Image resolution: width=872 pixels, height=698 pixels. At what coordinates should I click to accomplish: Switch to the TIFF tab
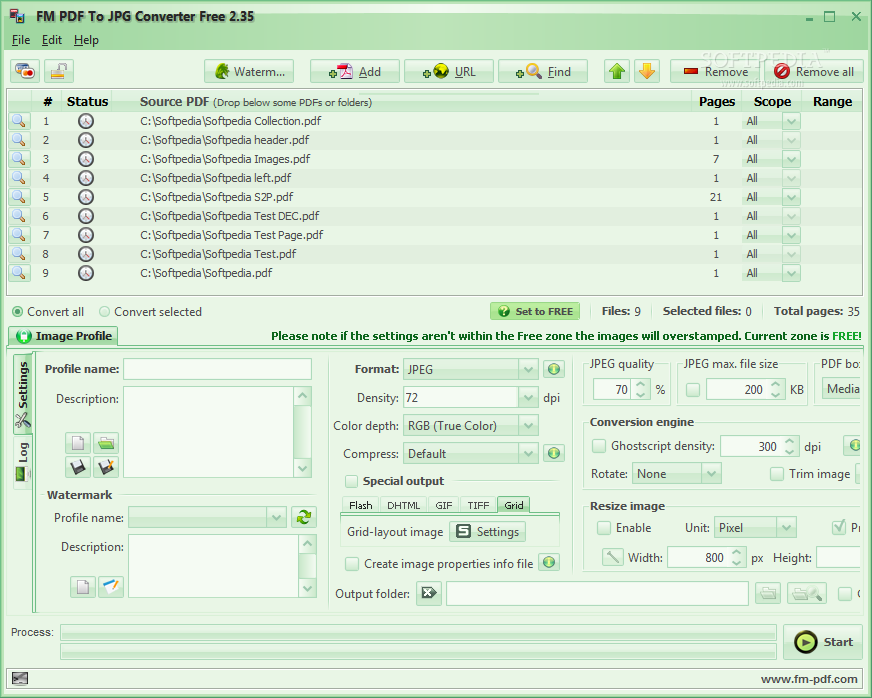click(x=478, y=505)
